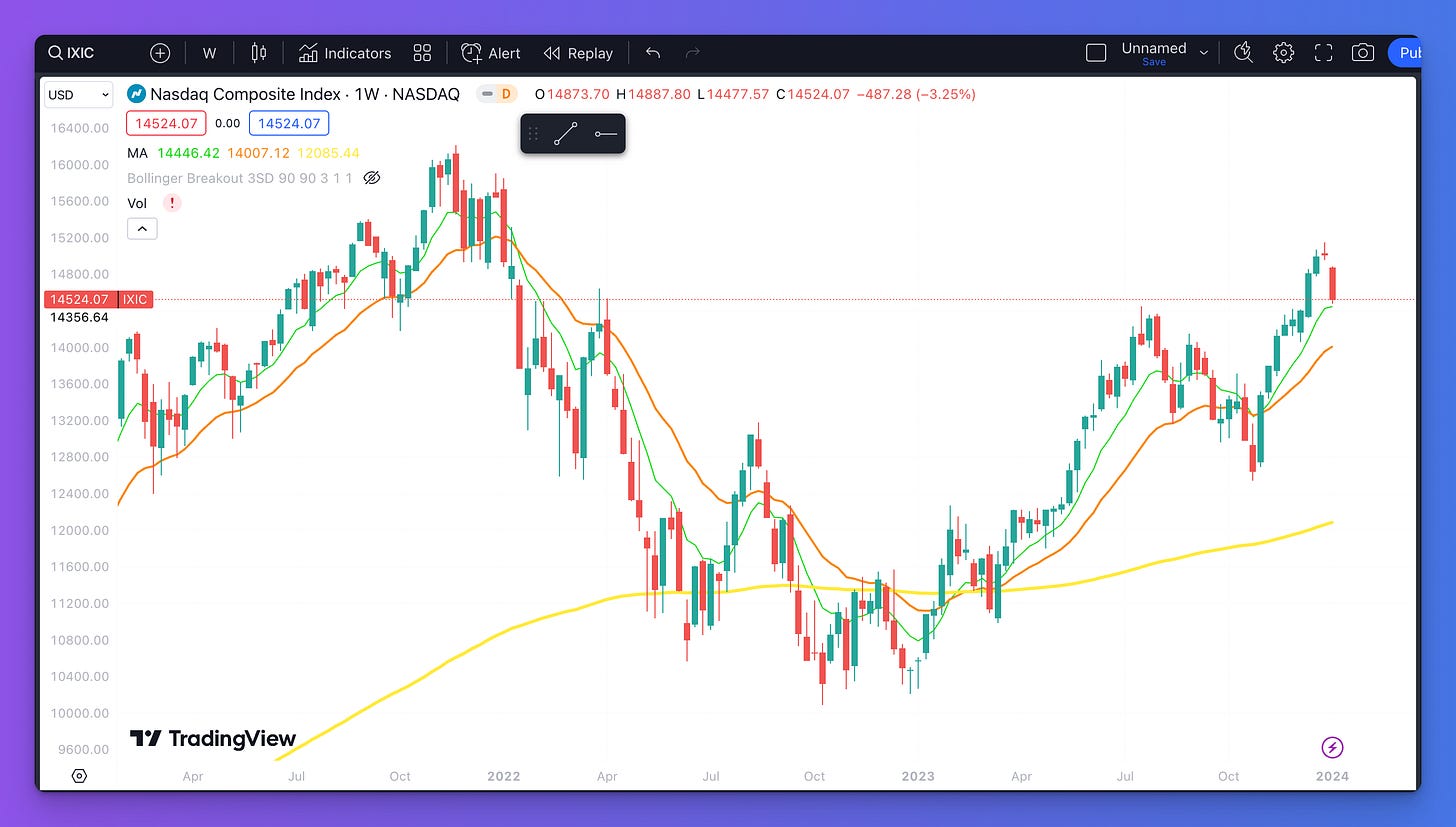Enter fullscreen mode
Image resolution: width=1456 pixels, height=827 pixels.
pos(1323,53)
